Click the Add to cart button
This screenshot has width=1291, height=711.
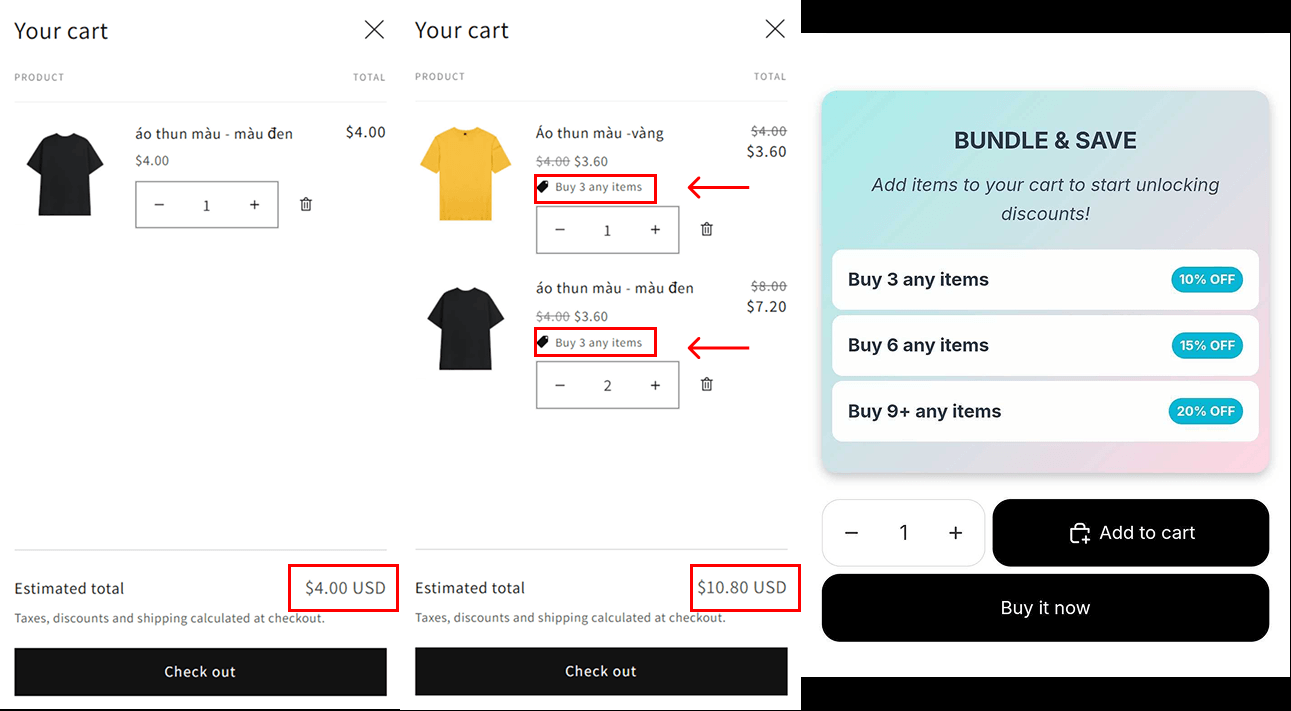[1131, 532]
